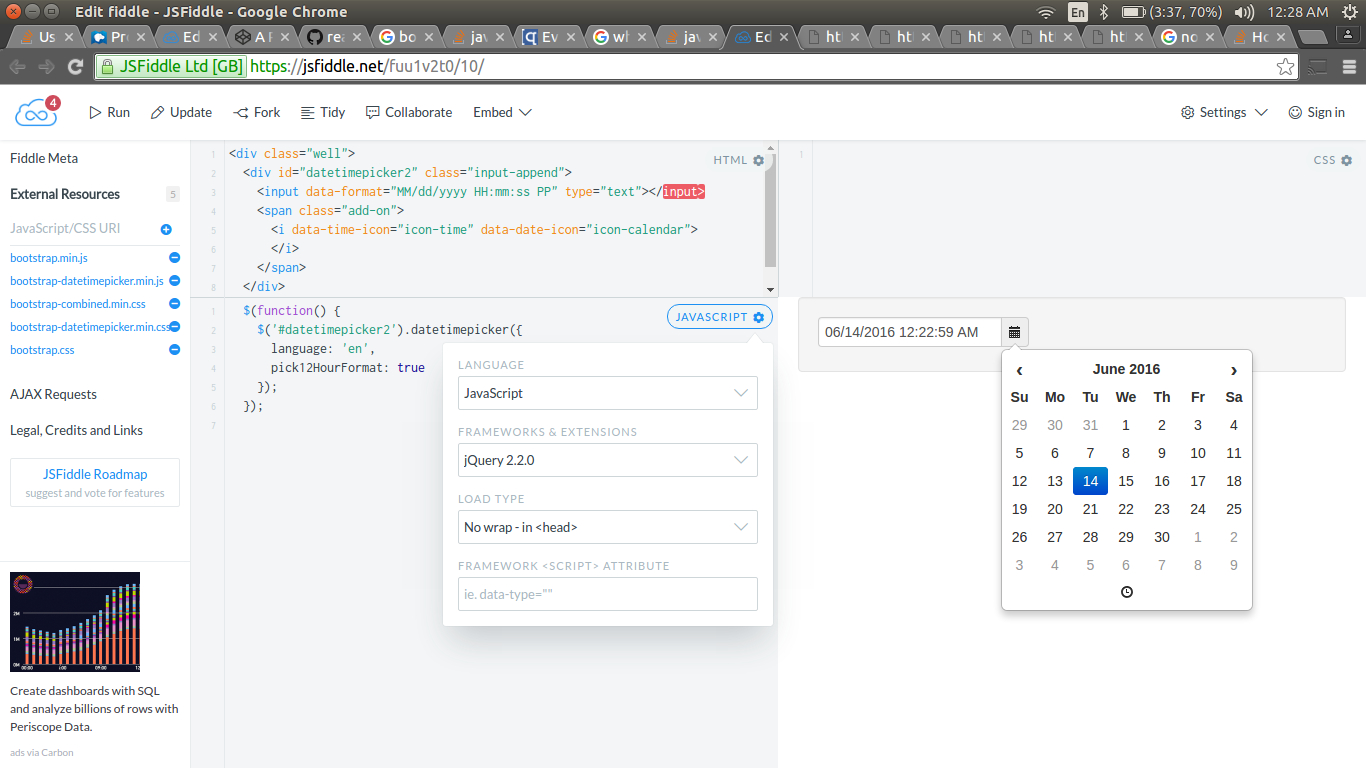Image resolution: width=1366 pixels, height=768 pixels.
Task: Open the Language dropdown
Action: tap(607, 393)
